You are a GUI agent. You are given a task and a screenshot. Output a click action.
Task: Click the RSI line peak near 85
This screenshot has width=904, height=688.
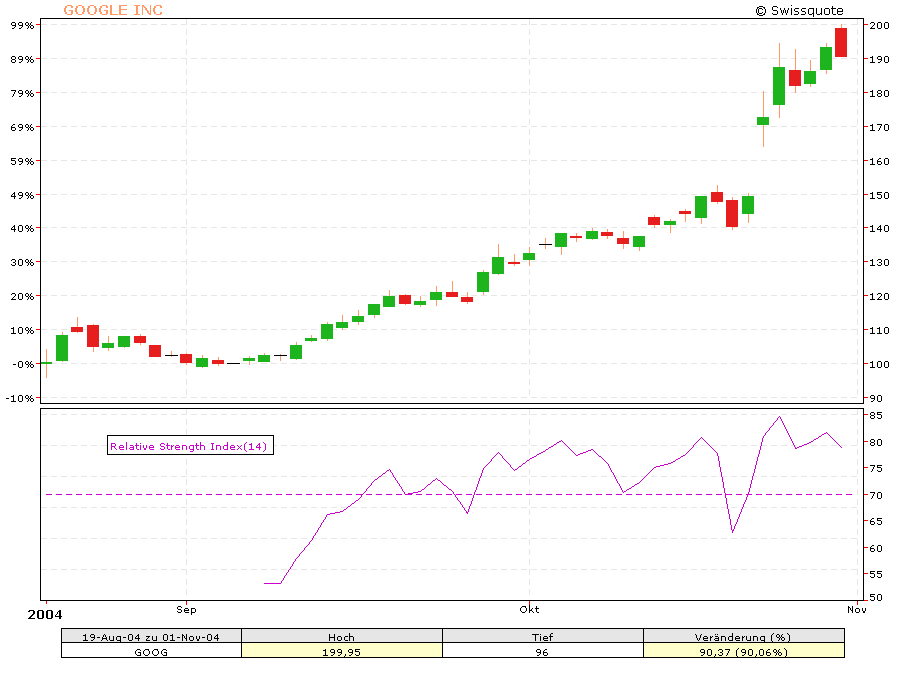click(x=779, y=416)
